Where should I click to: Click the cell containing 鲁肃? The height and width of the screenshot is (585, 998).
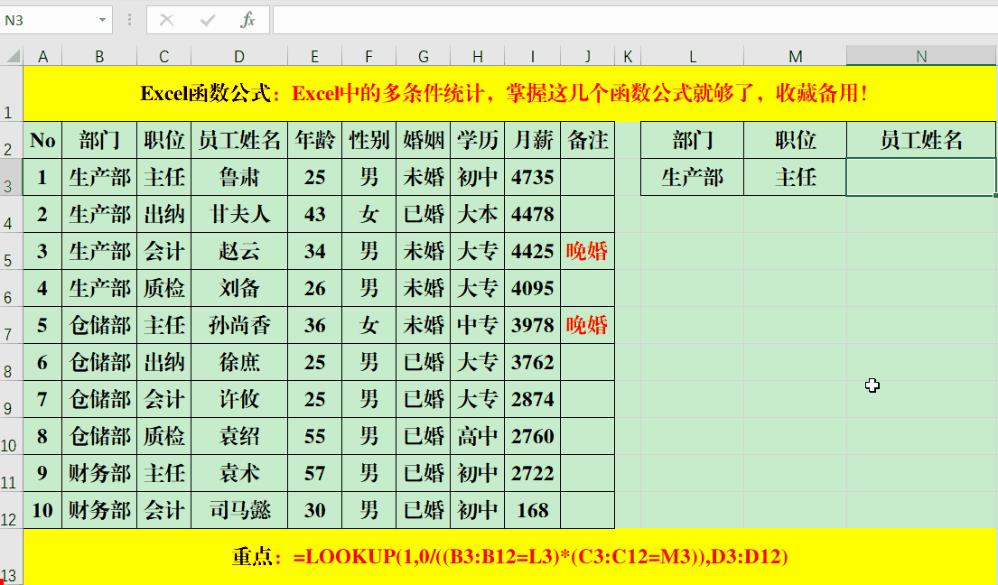238,176
